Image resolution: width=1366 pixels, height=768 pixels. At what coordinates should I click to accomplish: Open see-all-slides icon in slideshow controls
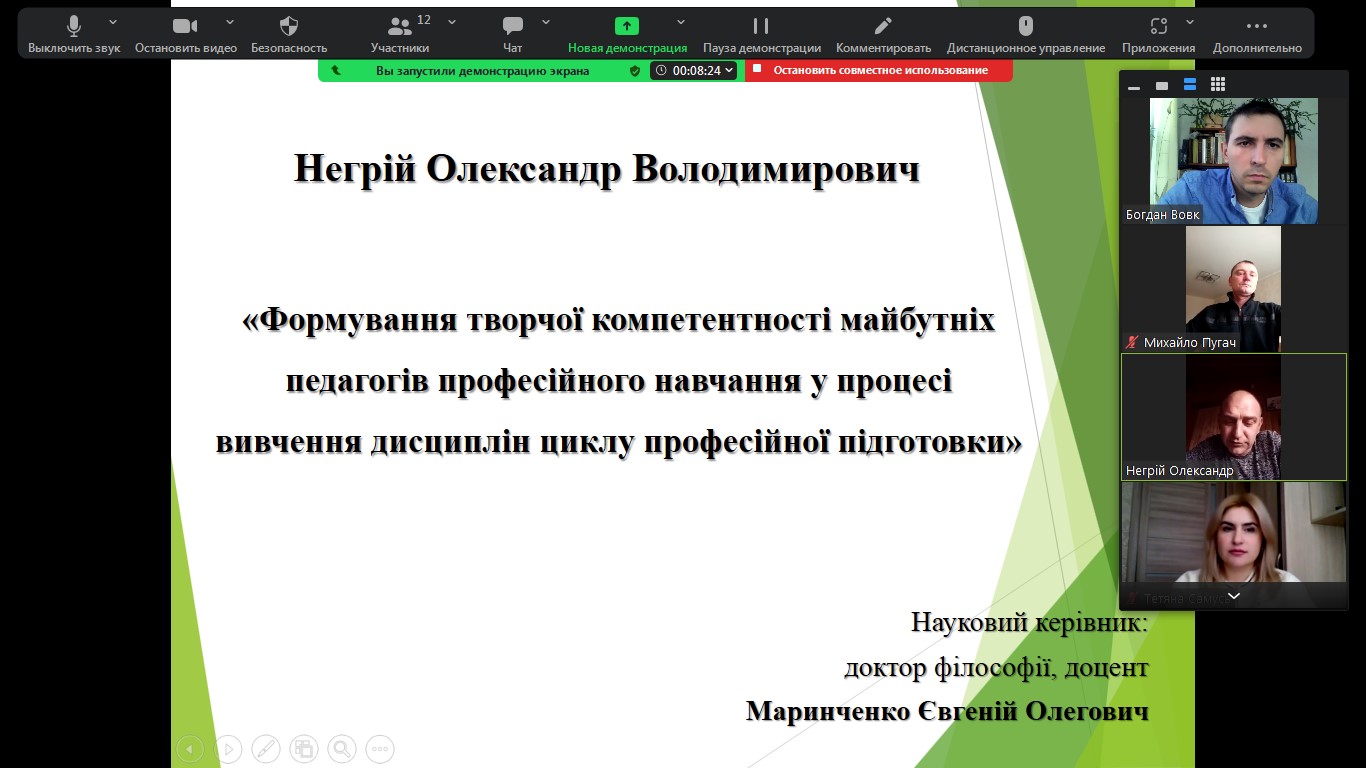tap(303, 748)
